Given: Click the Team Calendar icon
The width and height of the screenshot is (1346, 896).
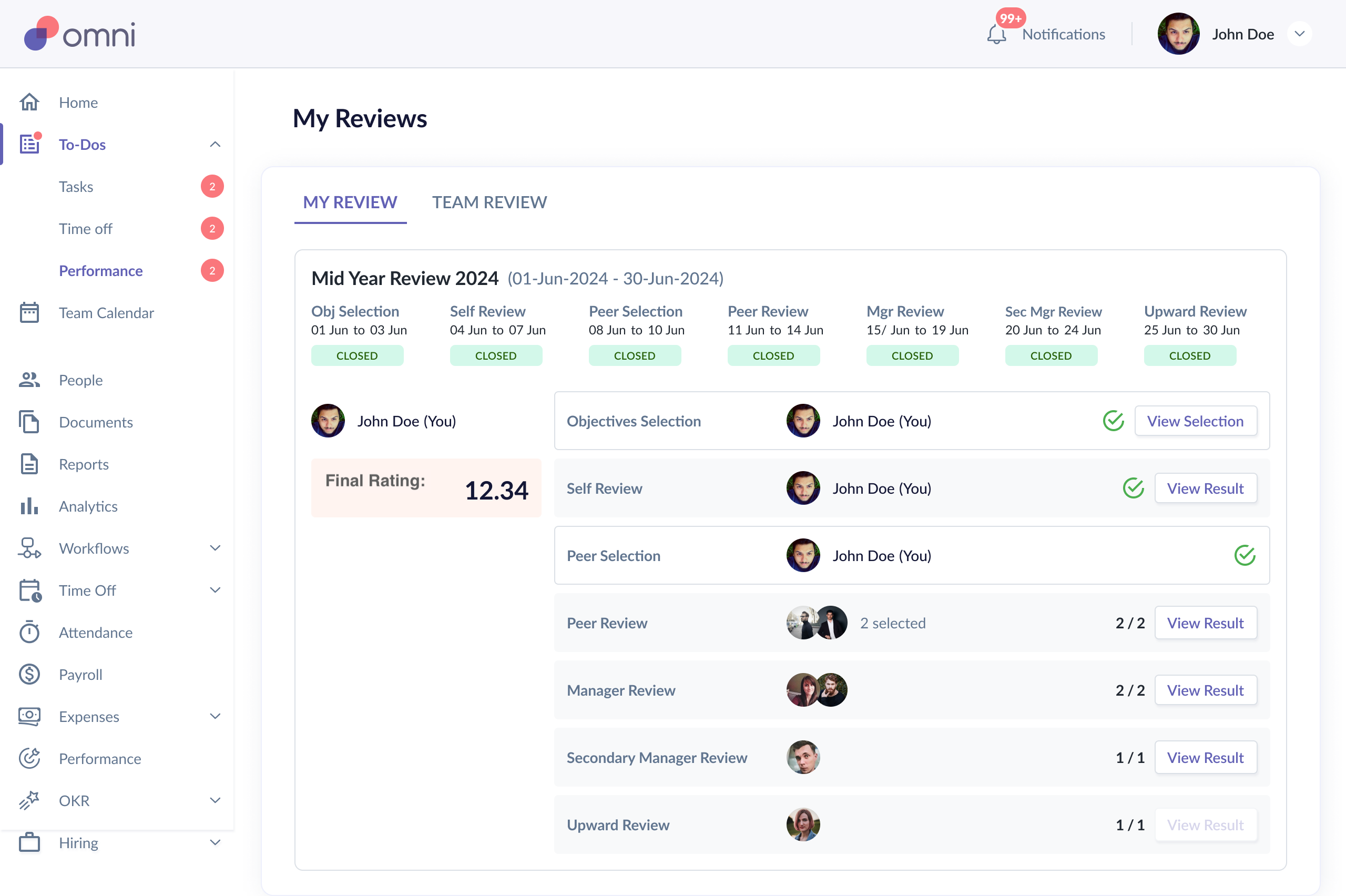Looking at the screenshot, I should (29, 312).
